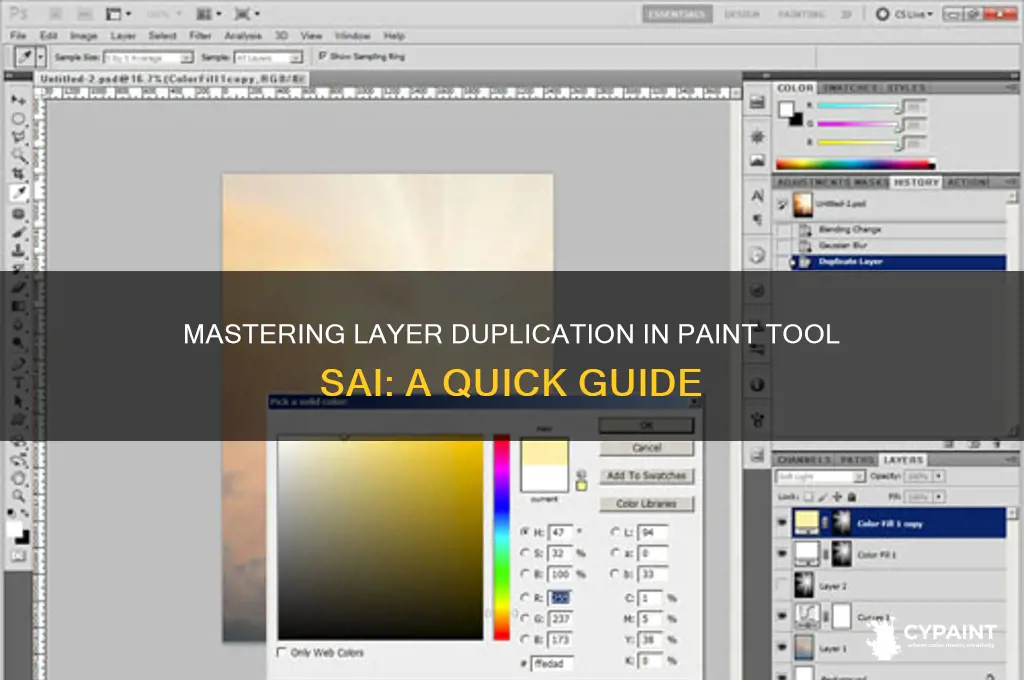Select the Crop tool
The height and width of the screenshot is (680, 1024).
click(x=18, y=174)
